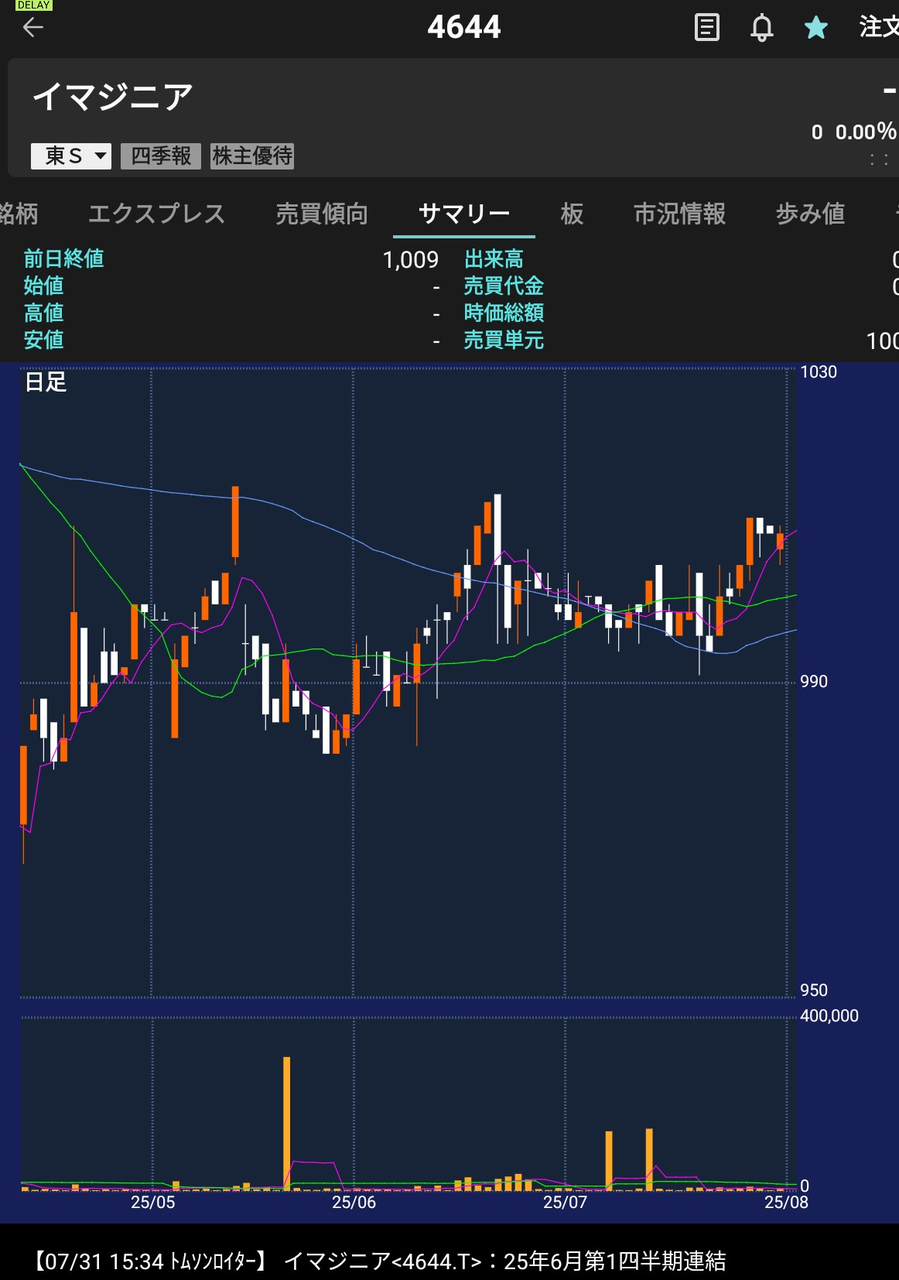Viewport: 899px width, 1280px height.
Task: Open the news document icon
Action: 707,27
